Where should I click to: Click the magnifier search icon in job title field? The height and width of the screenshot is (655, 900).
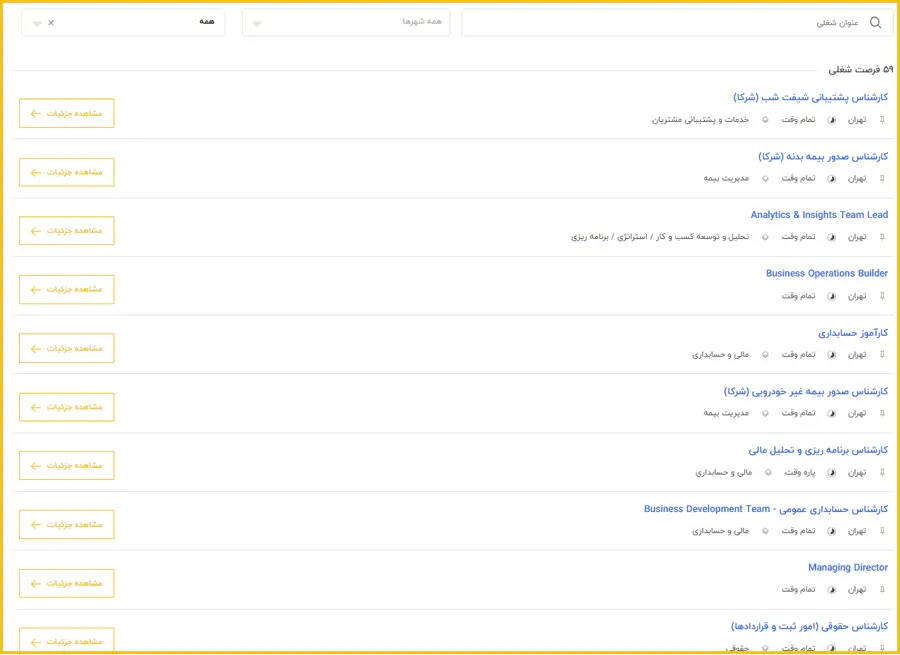tap(876, 23)
